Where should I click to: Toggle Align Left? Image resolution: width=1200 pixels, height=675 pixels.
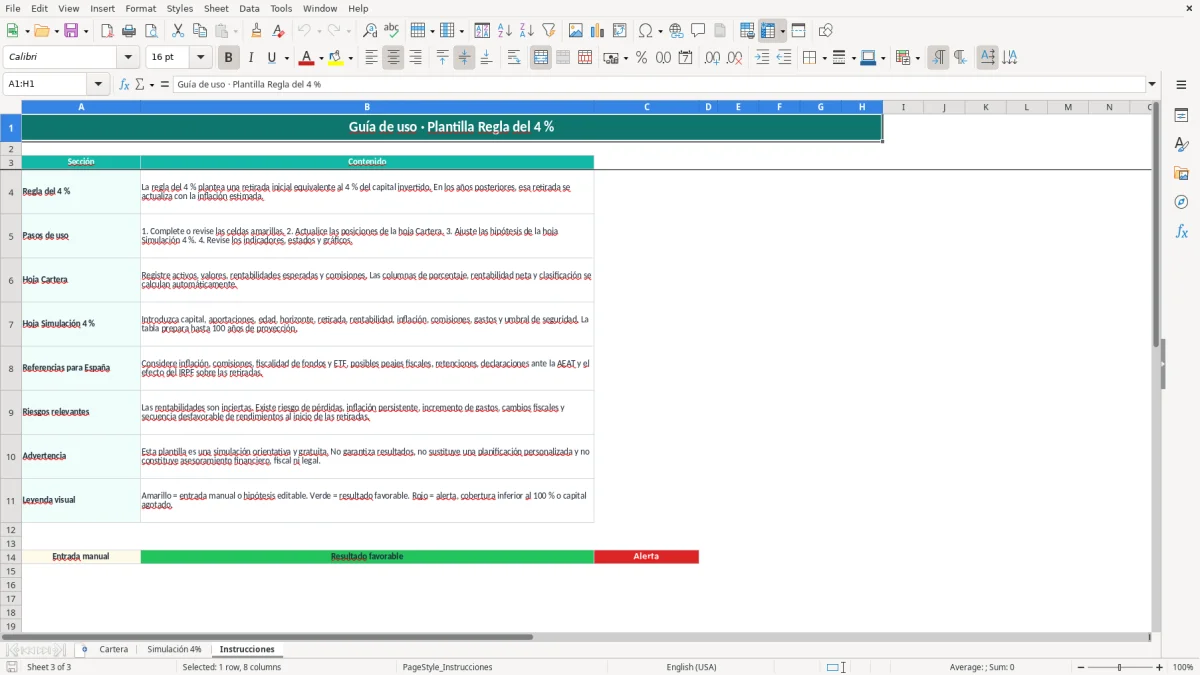tap(371, 58)
